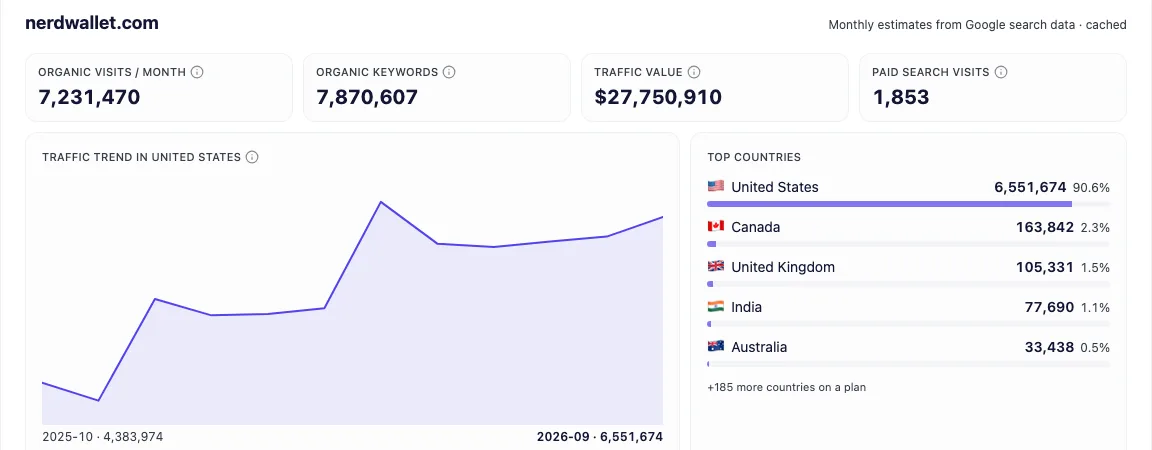Viewport: 1152px width, 450px height.
Task: Click the 2026-09 · 6,551,674 chart end label
Action: pos(600,436)
